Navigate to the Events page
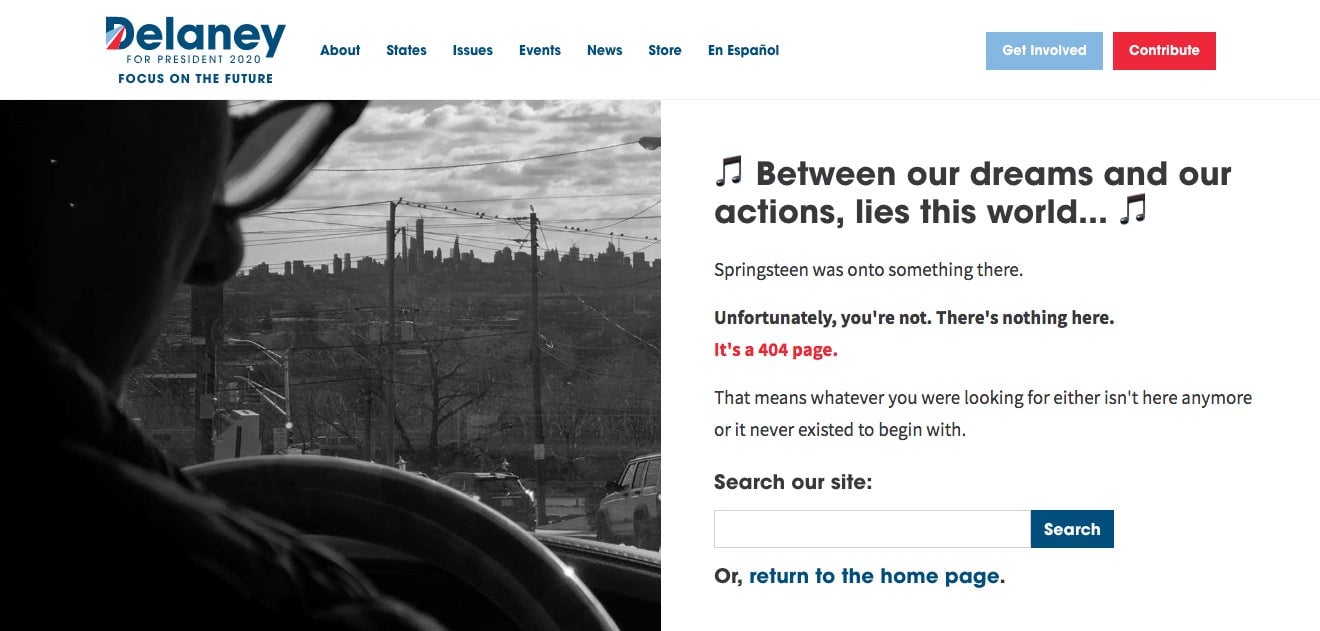1320x631 pixels. (540, 50)
